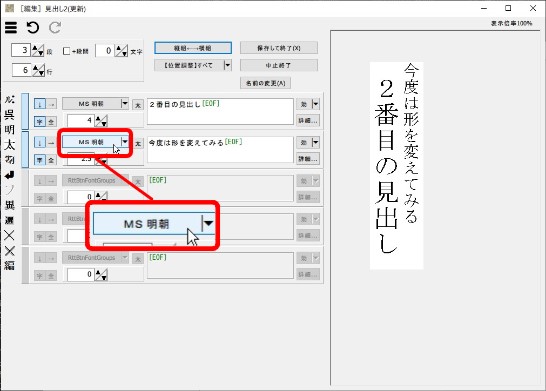Tick the checkbox beside the 段 spinner
546x391 pixels.
67,51
